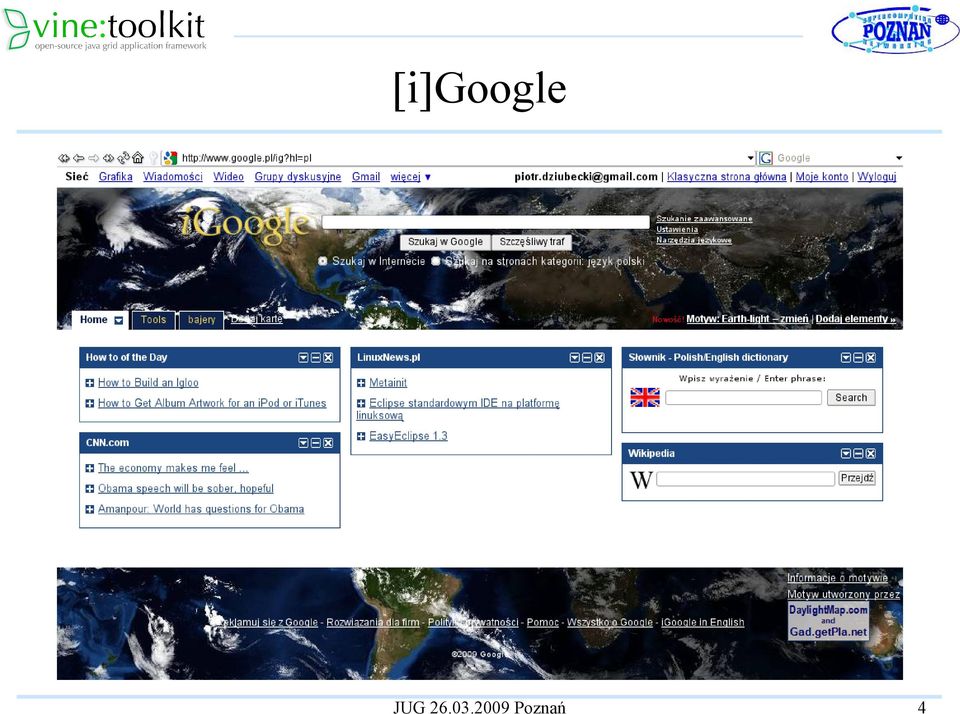Click 'Dodaj elementy »' link
Viewport: 960px width, 714px height.
click(x=855, y=319)
